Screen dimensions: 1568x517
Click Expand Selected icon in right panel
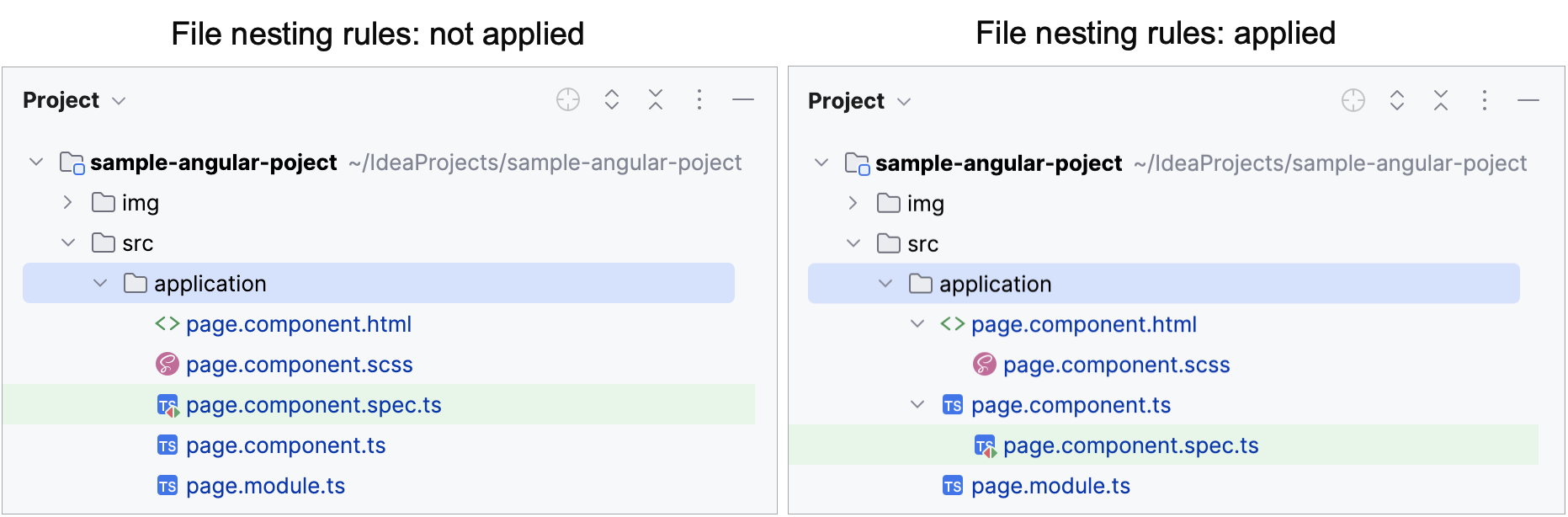click(x=1397, y=101)
